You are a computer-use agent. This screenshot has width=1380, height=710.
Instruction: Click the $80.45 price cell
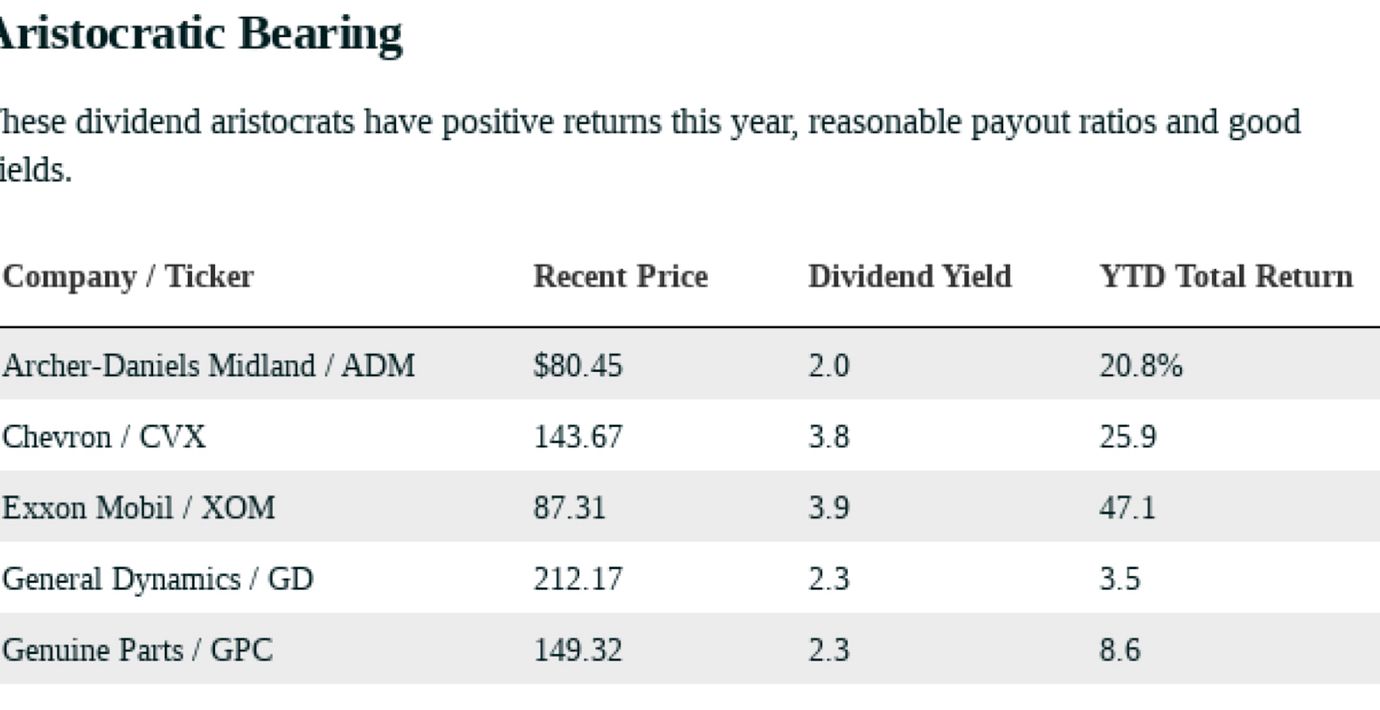[x=577, y=366]
